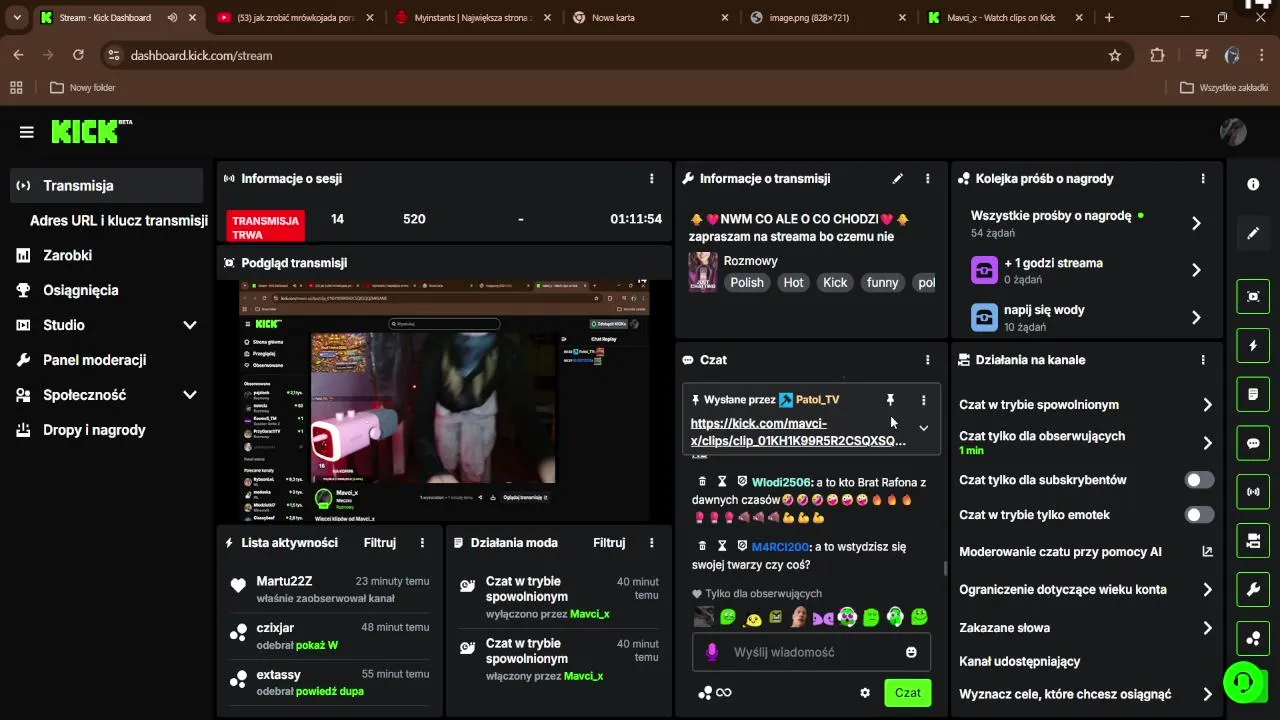The width and height of the screenshot is (1280, 720).
Task: Delete Wlodi2506's chat message with the trash icon
Action: 702,481
